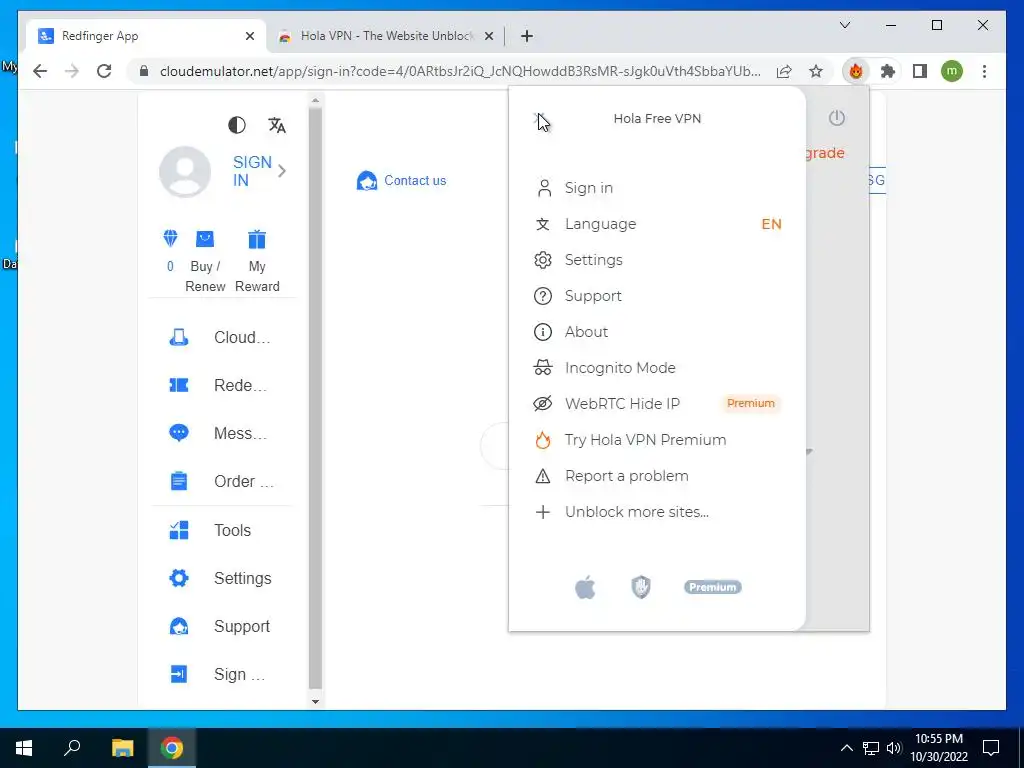This screenshot has height=768, width=1024.
Task: Click the Hola VPN flame extension icon
Action: [x=856, y=71]
